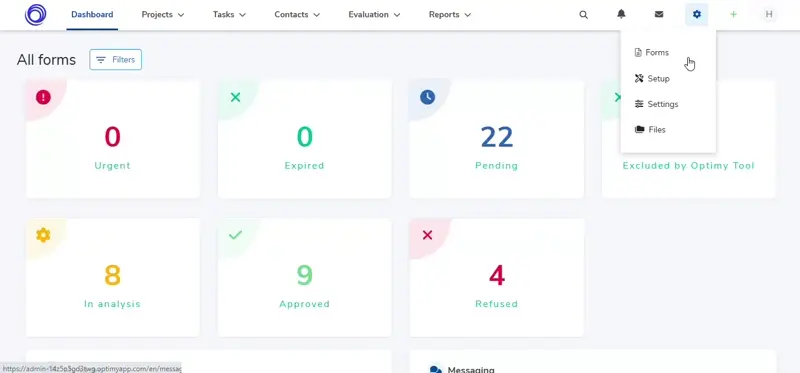Open the Refused forms count 4
The height and width of the screenshot is (373, 800).
coord(496,276)
